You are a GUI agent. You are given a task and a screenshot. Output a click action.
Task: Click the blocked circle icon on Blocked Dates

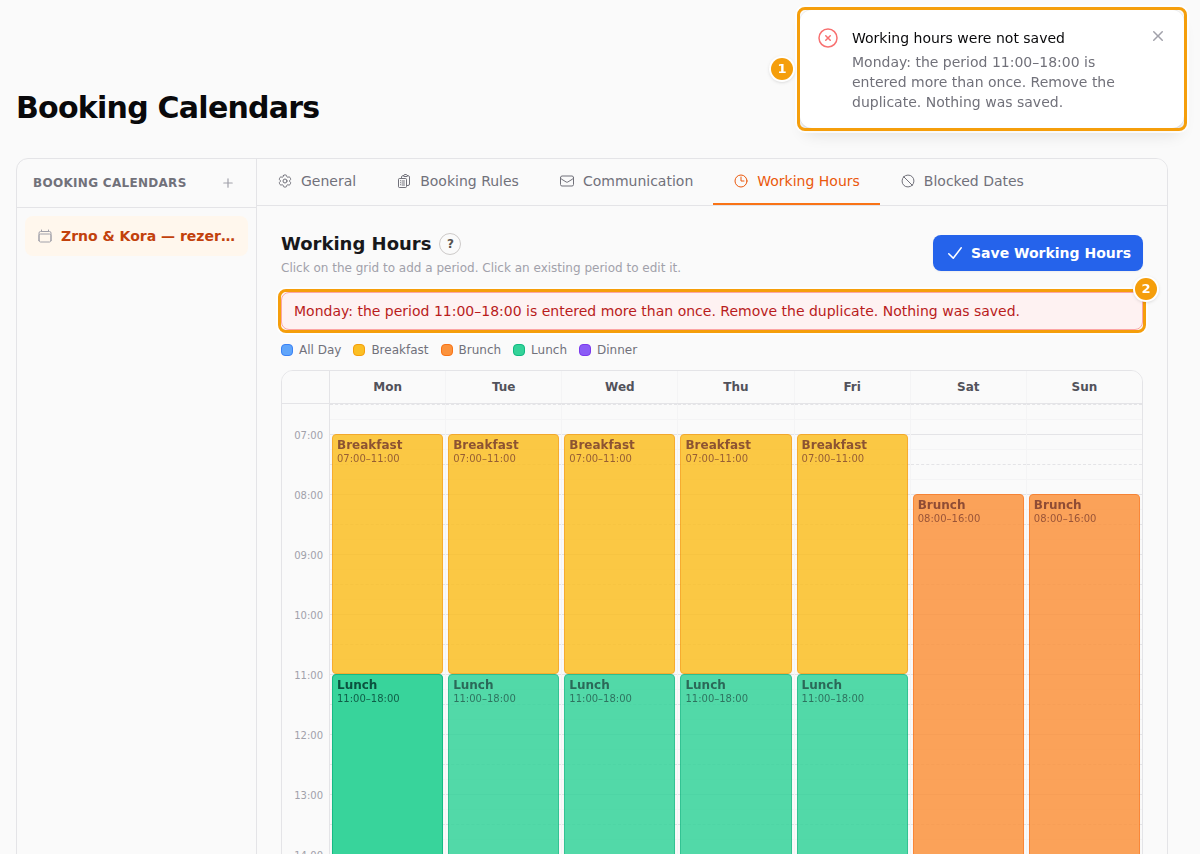point(908,181)
